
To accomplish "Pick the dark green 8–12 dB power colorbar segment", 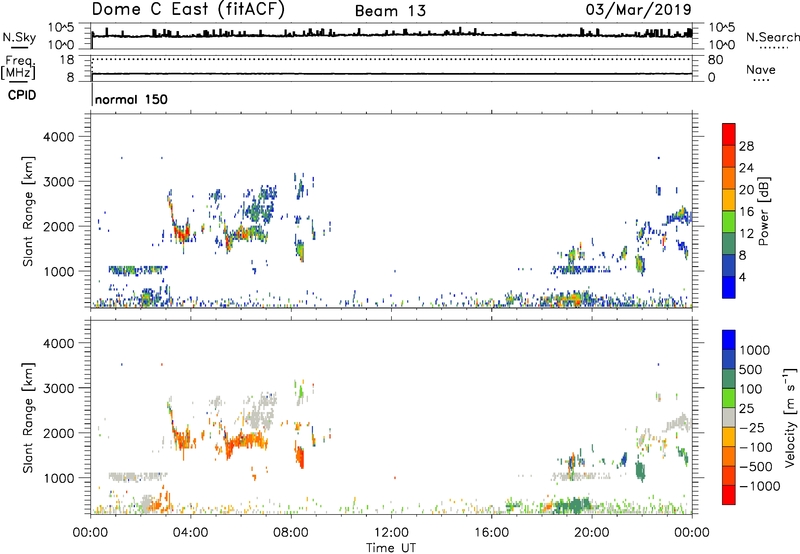I will click(x=729, y=244).
